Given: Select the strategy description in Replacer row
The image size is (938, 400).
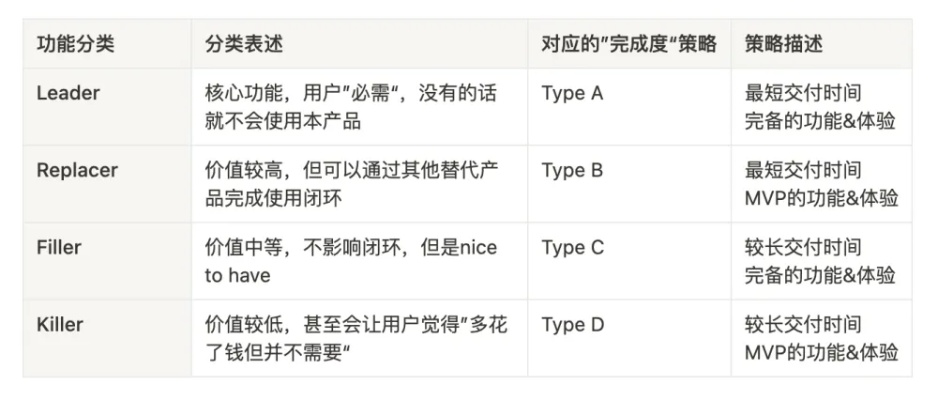Looking at the screenshot, I should coord(820,184).
